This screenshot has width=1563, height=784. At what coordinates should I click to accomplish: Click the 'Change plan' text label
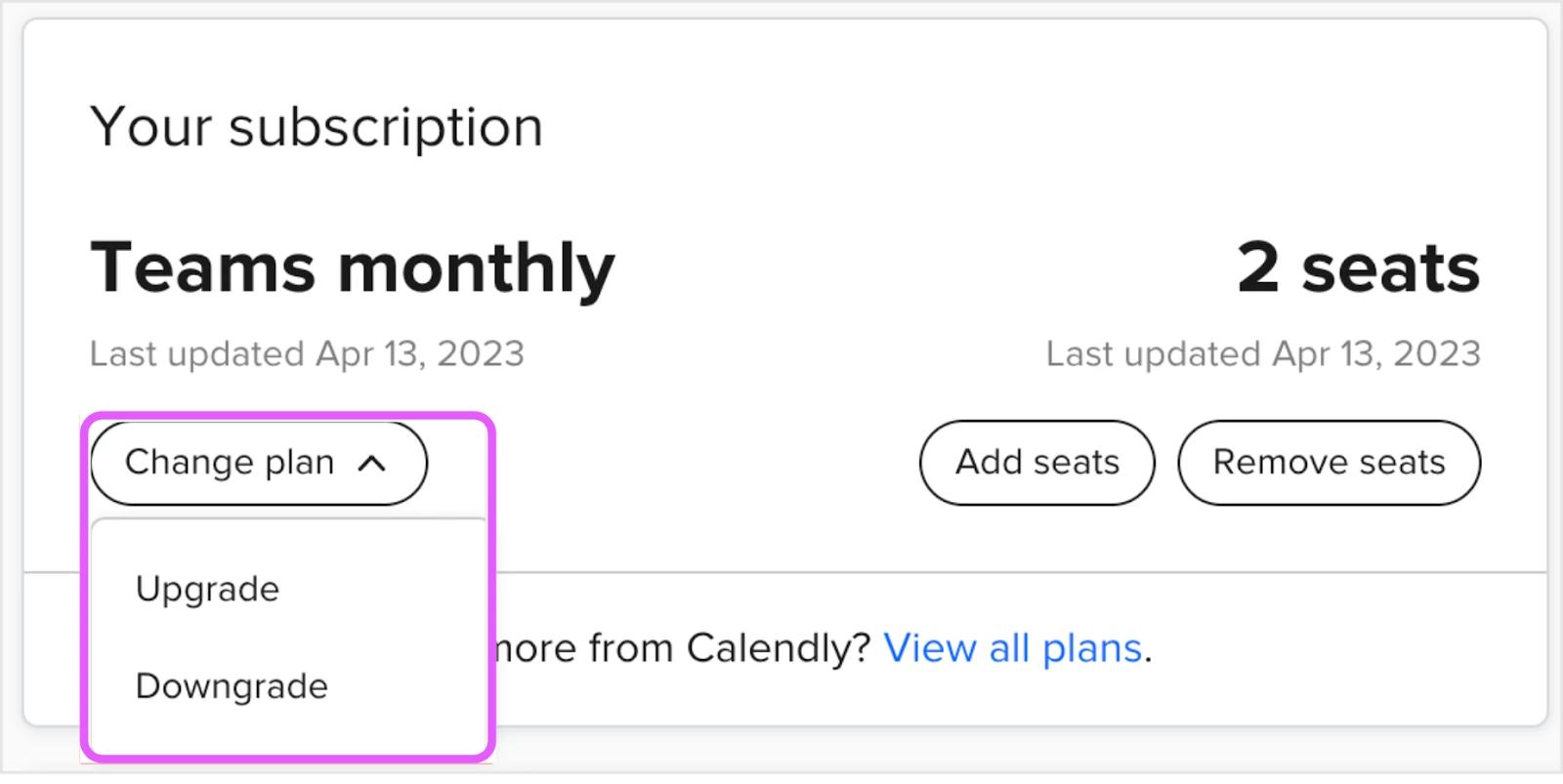click(x=230, y=463)
